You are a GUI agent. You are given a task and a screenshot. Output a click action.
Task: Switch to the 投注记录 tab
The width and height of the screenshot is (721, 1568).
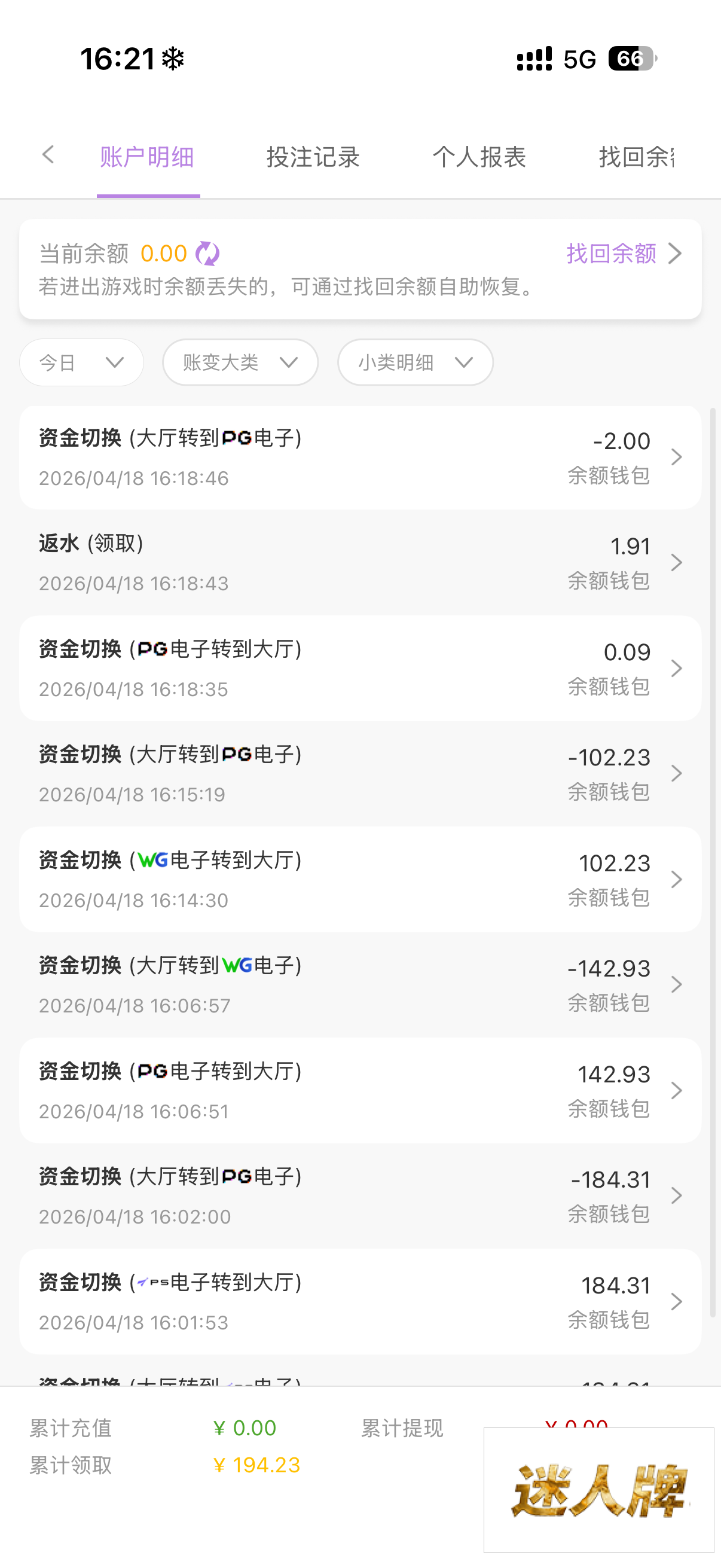pyautogui.click(x=313, y=157)
